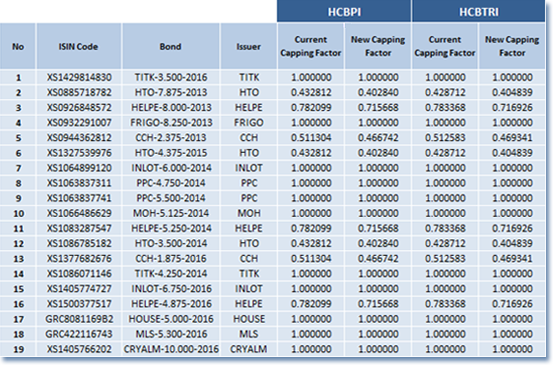Select ISIN cell XS1429814830

click(x=79, y=77)
